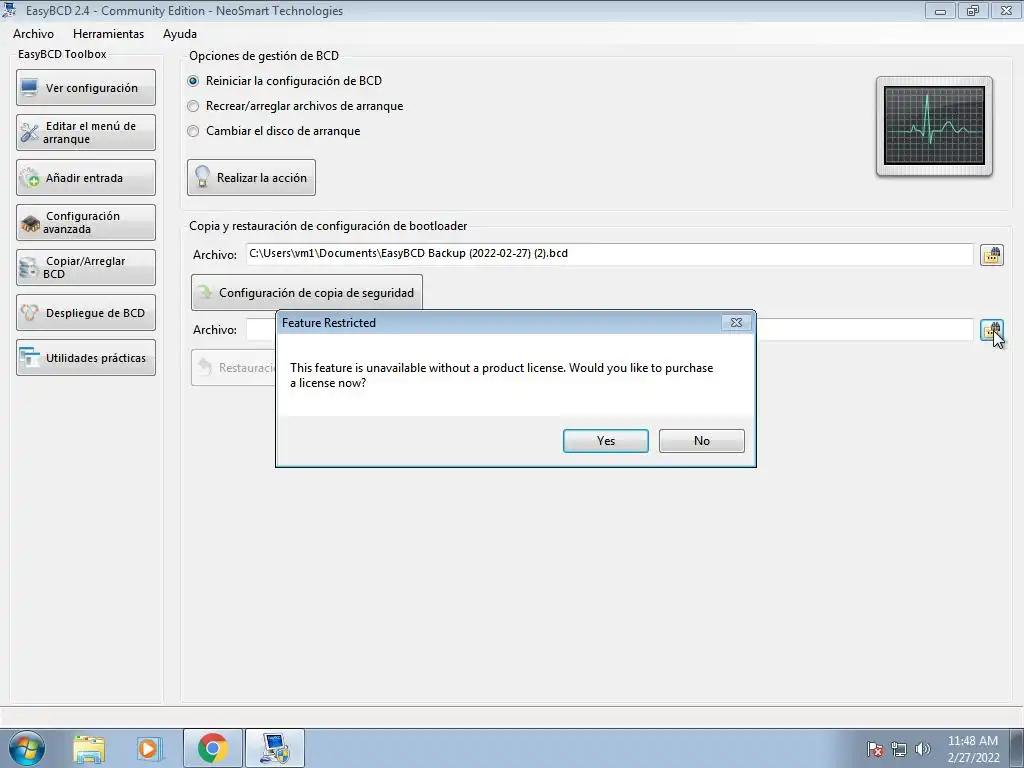
Task: Click the partially hidden Restauración button
Action: (x=234, y=368)
